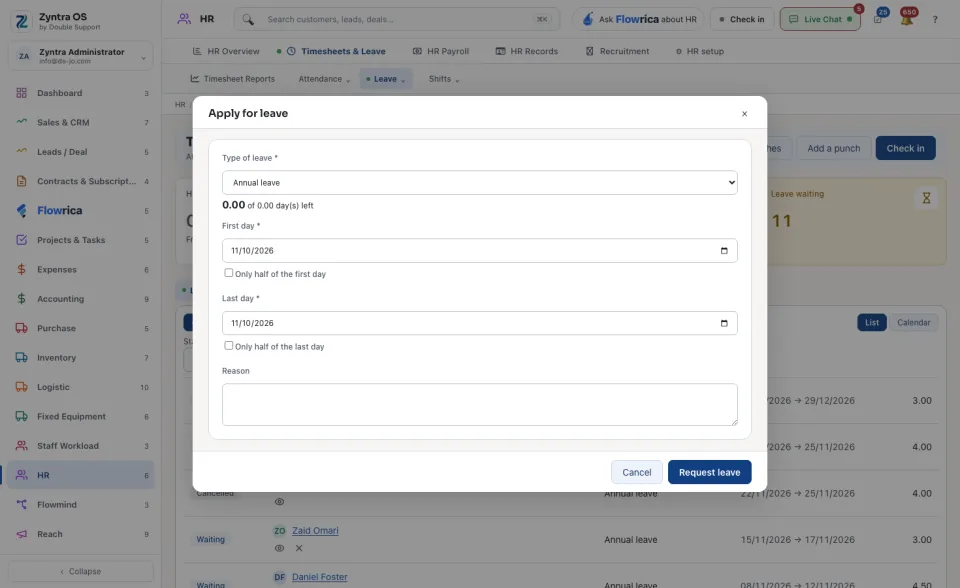The width and height of the screenshot is (960, 588).
Task: Expand the Attendance submenu
Action: [324, 79]
